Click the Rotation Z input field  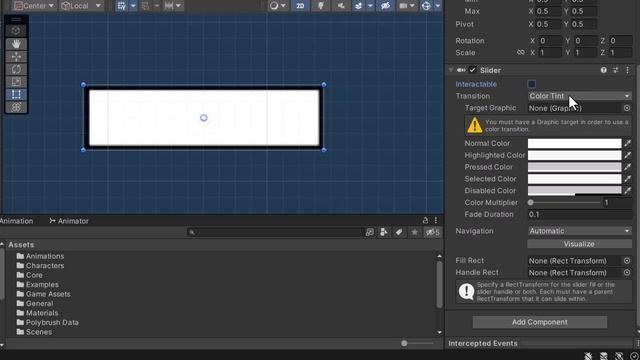[620, 41]
